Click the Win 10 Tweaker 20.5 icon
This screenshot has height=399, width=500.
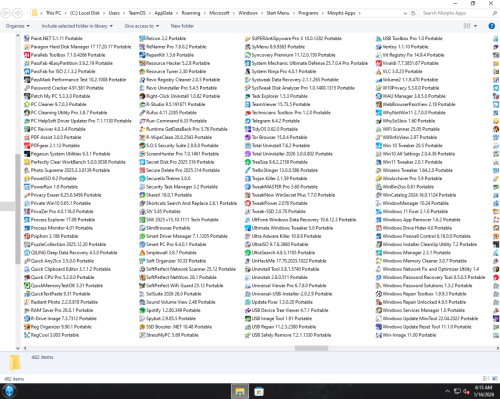(379, 146)
